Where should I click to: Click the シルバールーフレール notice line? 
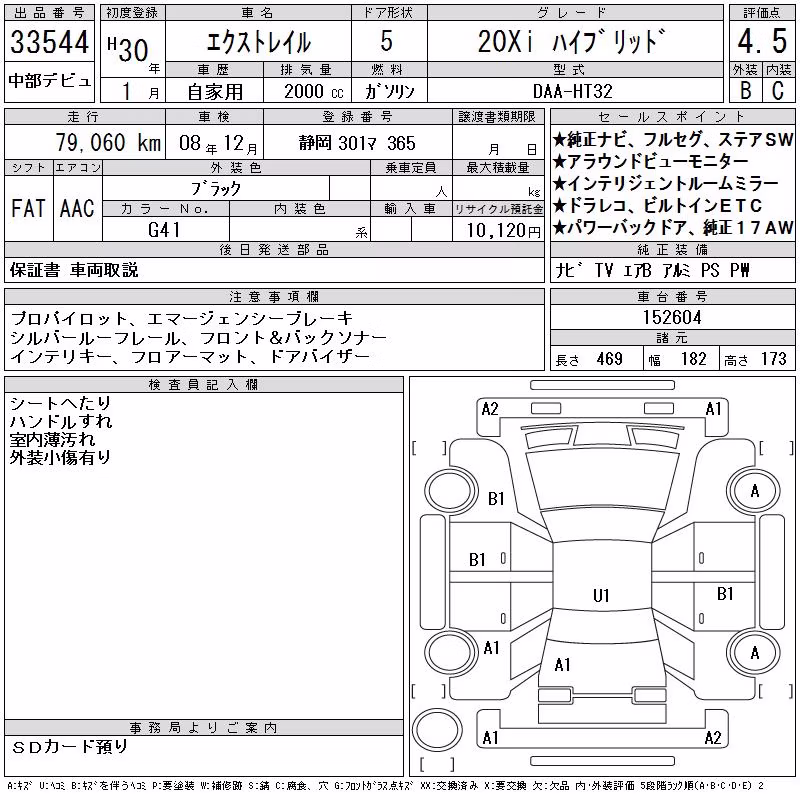(x=198, y=338)
